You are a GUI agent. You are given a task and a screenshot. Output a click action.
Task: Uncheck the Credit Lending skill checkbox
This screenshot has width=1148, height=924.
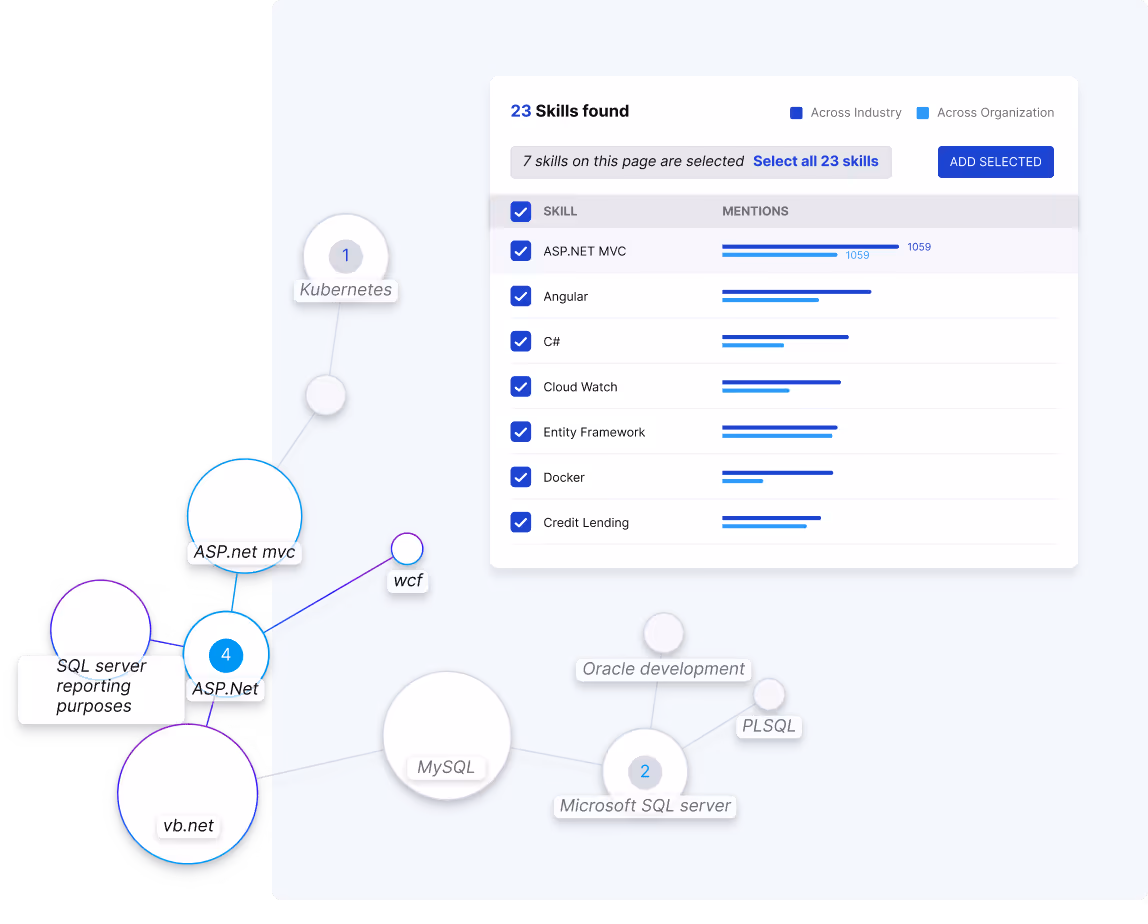[x=521, y=523]
